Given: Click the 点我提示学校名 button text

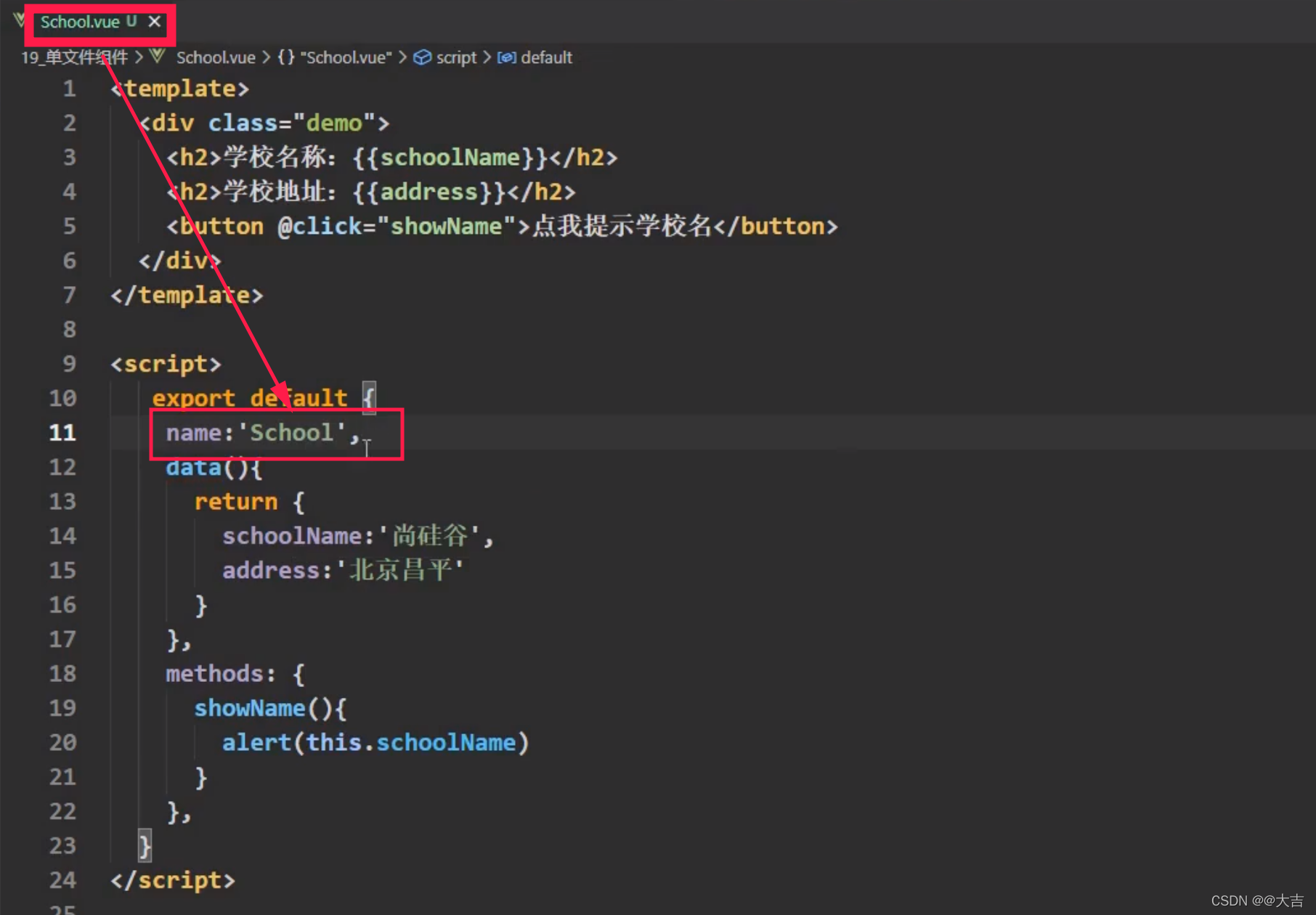Looking at the screenshot, I should click(x=622, y=227).
